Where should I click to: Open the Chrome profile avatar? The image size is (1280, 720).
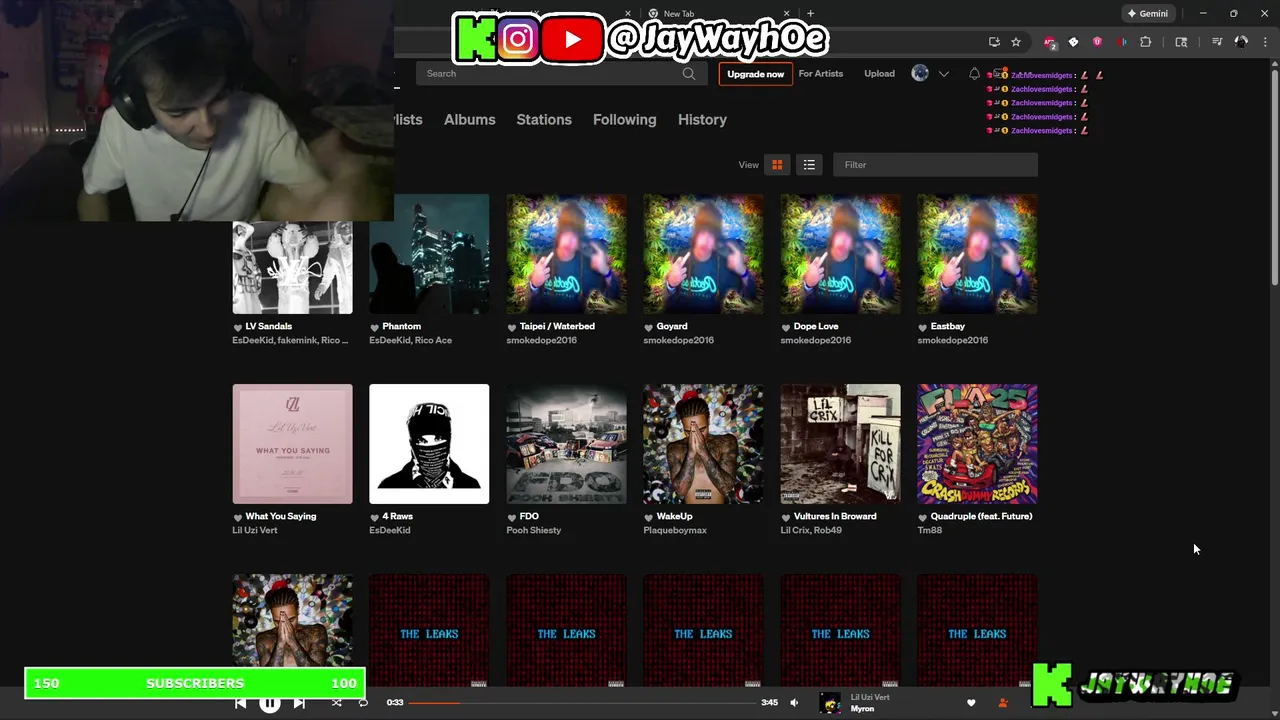click(1241, 42)
